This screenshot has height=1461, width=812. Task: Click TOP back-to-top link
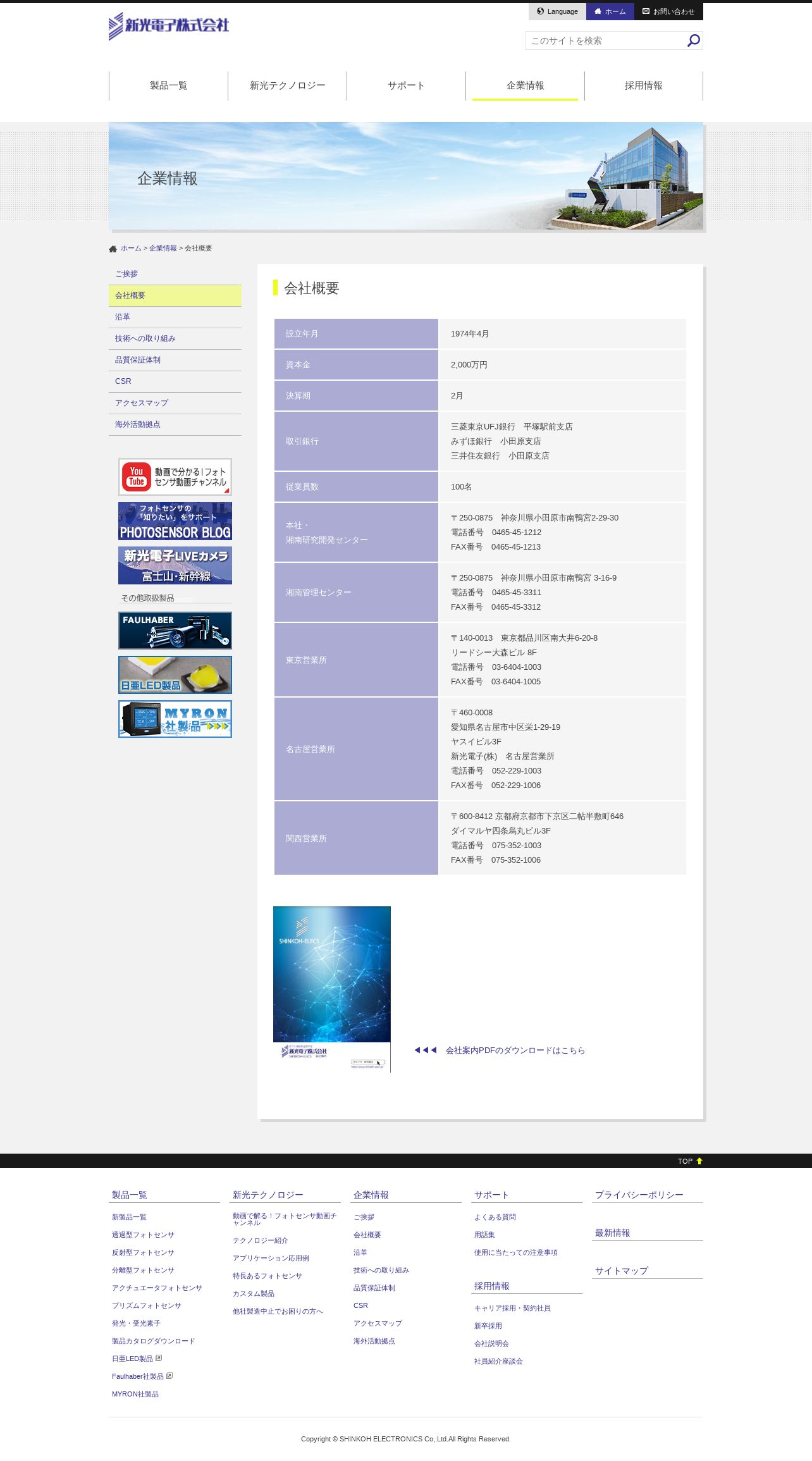[x=685, y=1161]
